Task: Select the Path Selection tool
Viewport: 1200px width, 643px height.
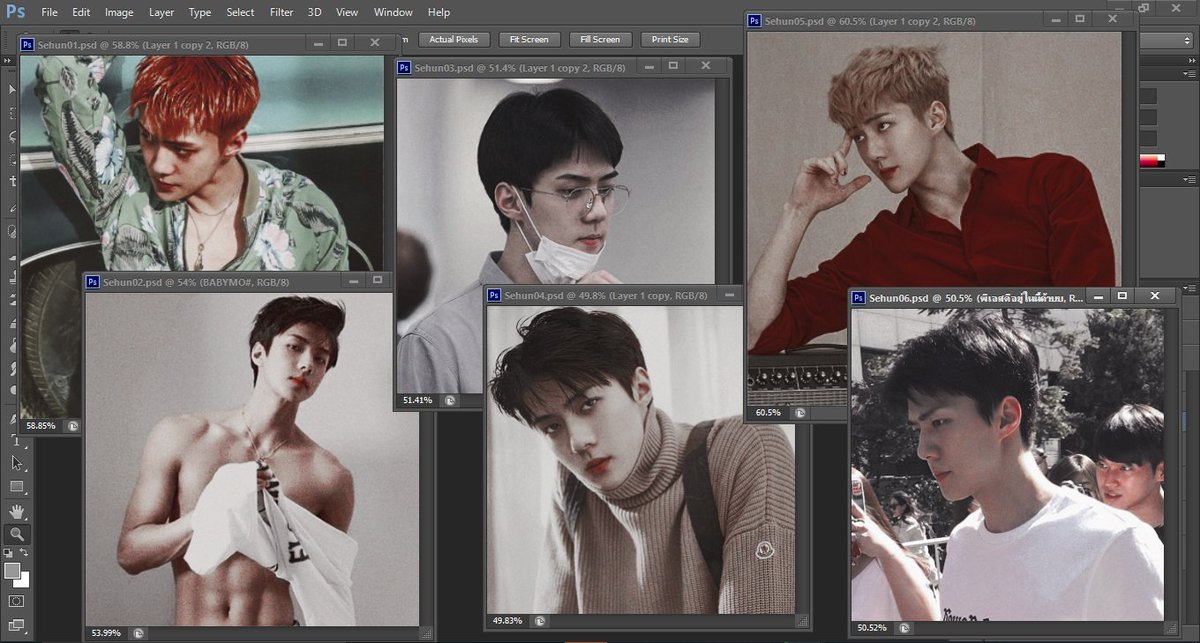Action: tap(16, 462)
